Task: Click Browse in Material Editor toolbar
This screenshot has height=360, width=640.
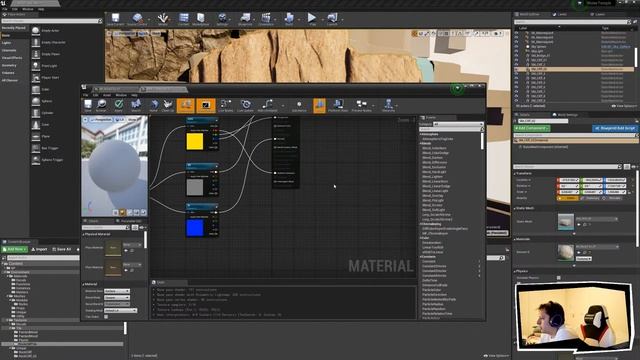Action: (x=101, y=105)
